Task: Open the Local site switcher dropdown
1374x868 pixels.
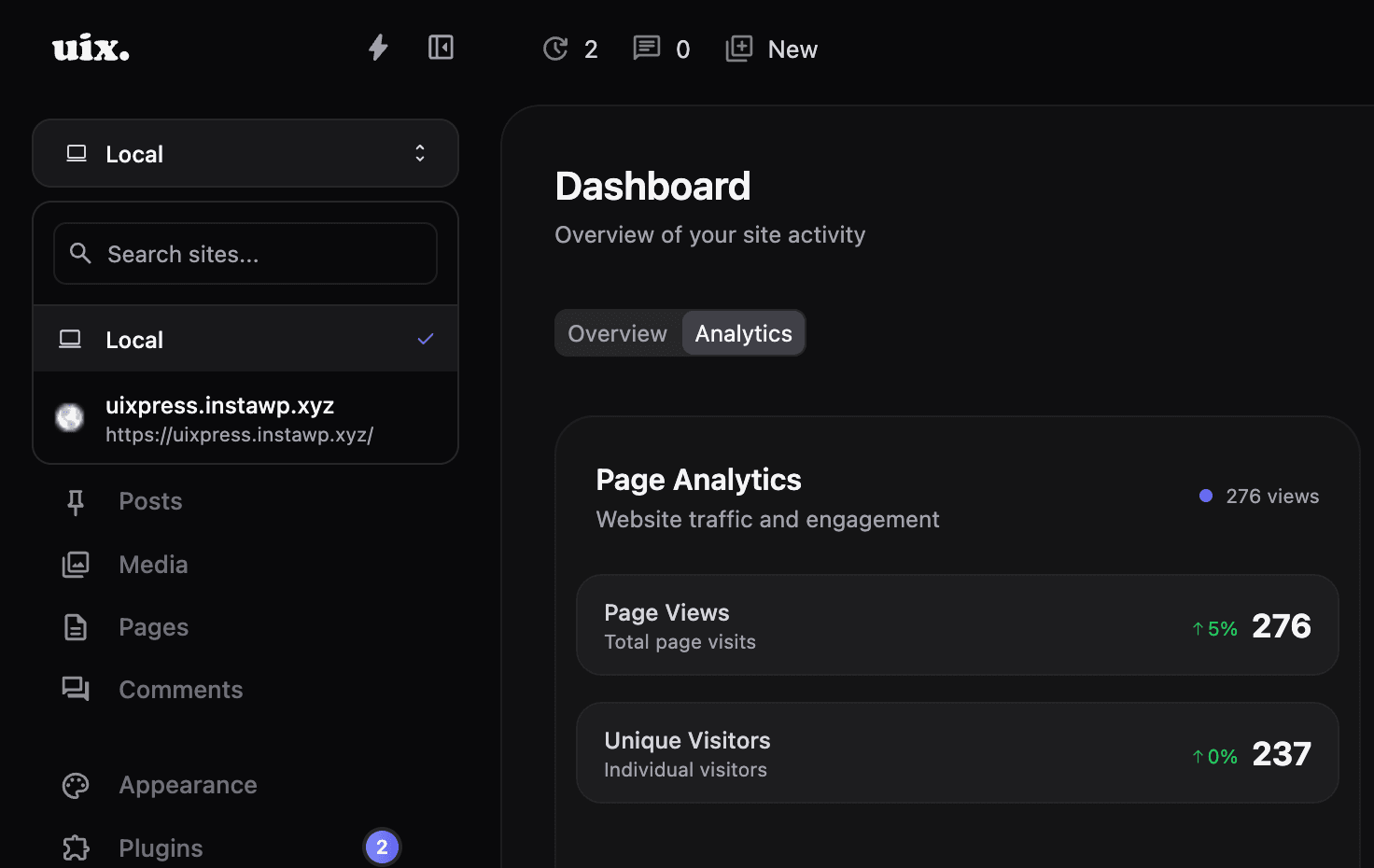Action: point(245,153)
